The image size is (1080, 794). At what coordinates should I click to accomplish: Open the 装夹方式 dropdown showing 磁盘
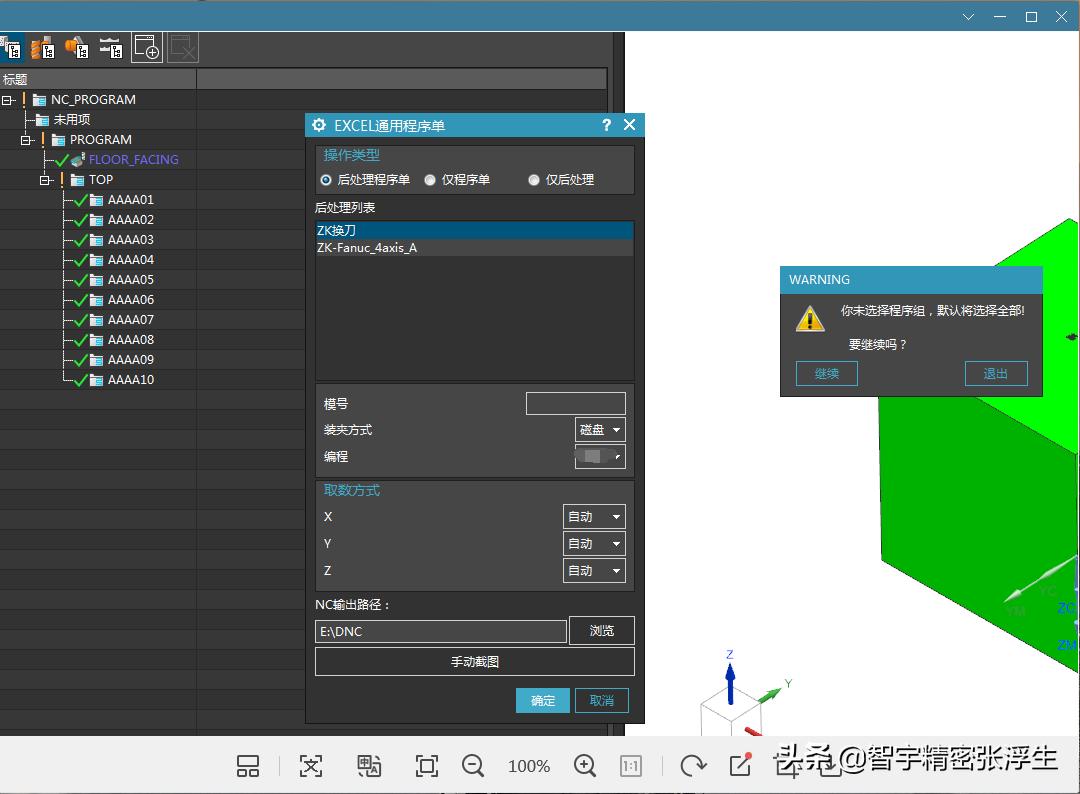(x=599, y=429)
